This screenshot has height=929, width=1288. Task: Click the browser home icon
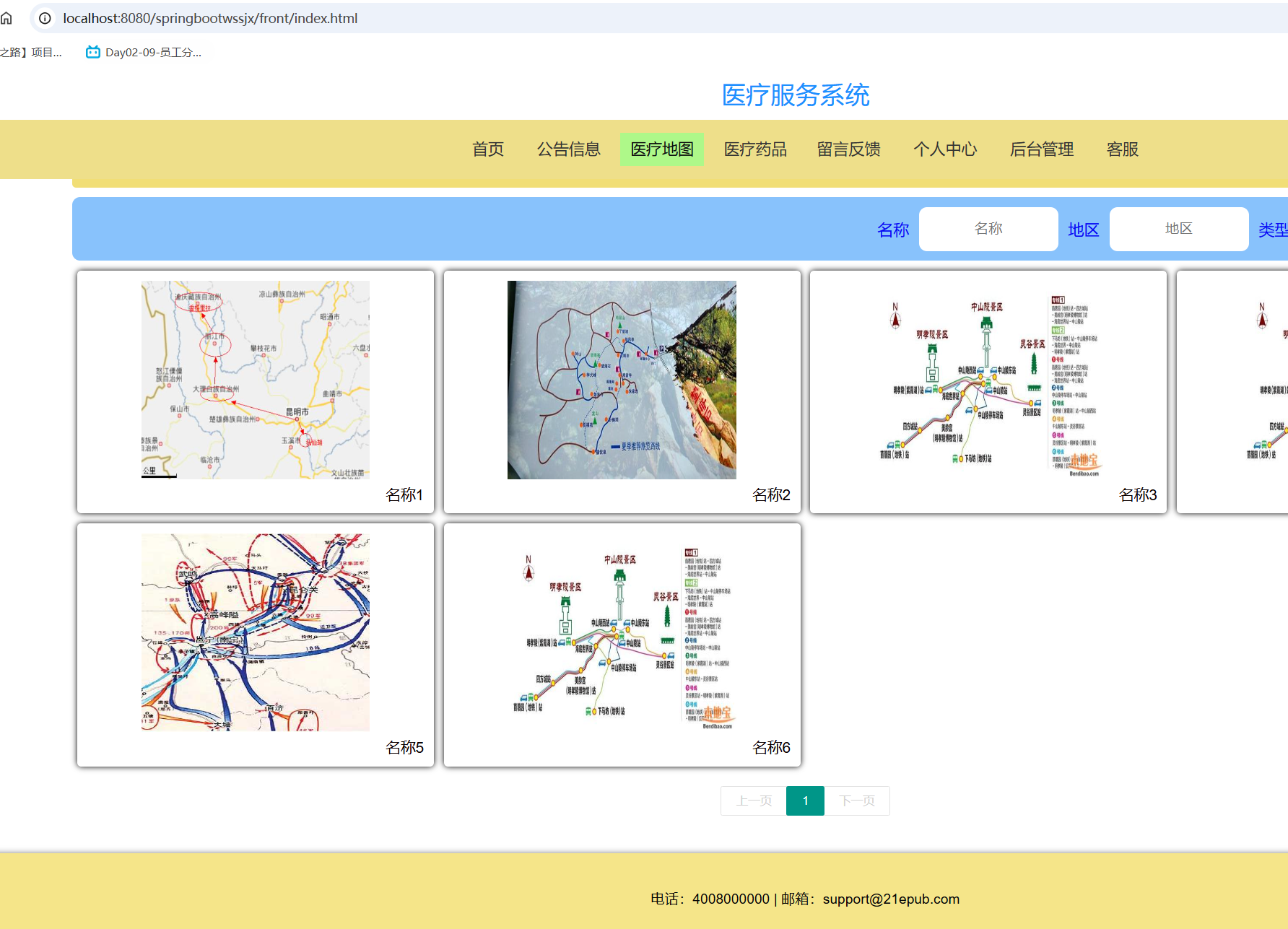(6, 18)
